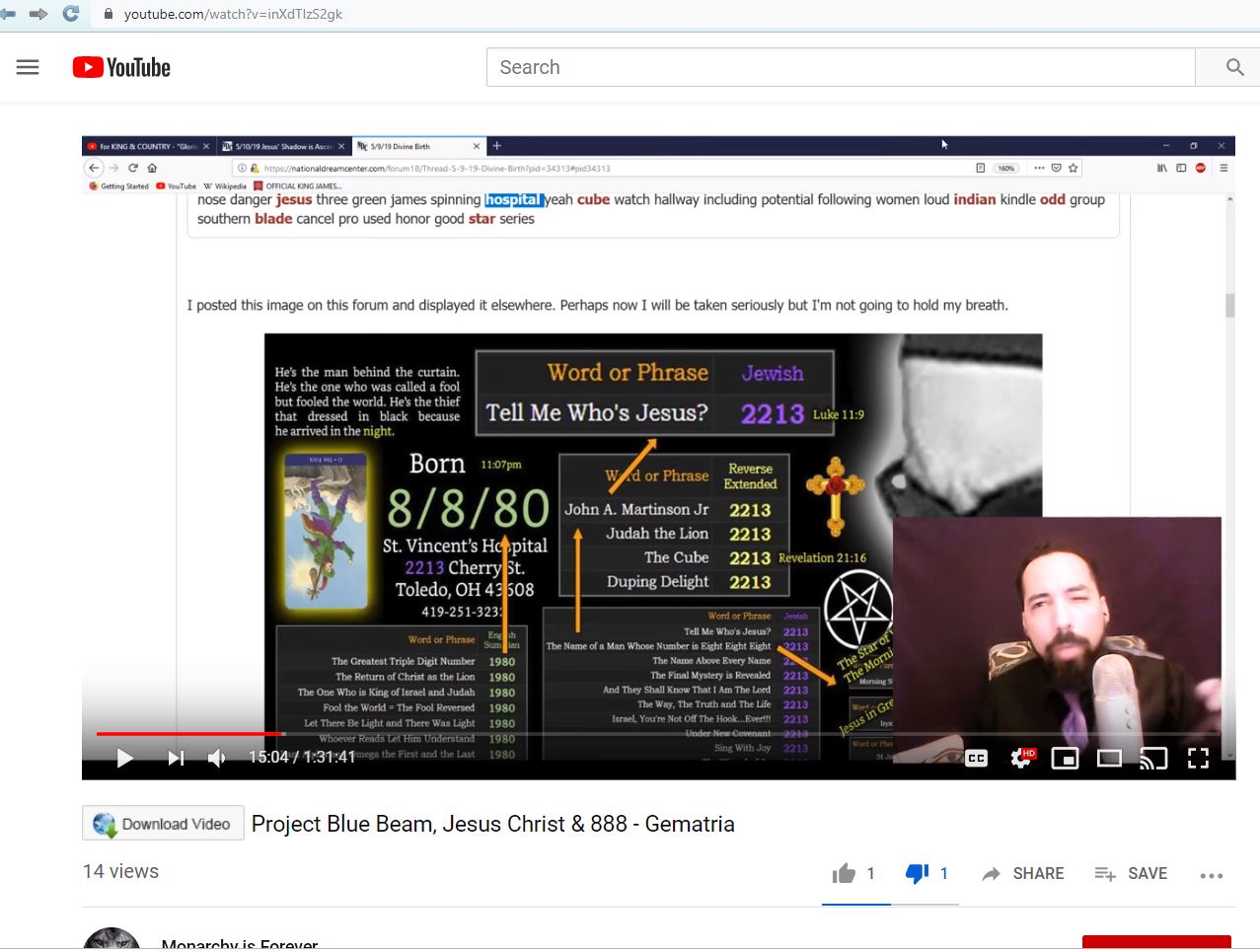The height and width of the screenshot is (952, 1260).
Task: Enter full screen mode
Action: (x=1198, y=758)
